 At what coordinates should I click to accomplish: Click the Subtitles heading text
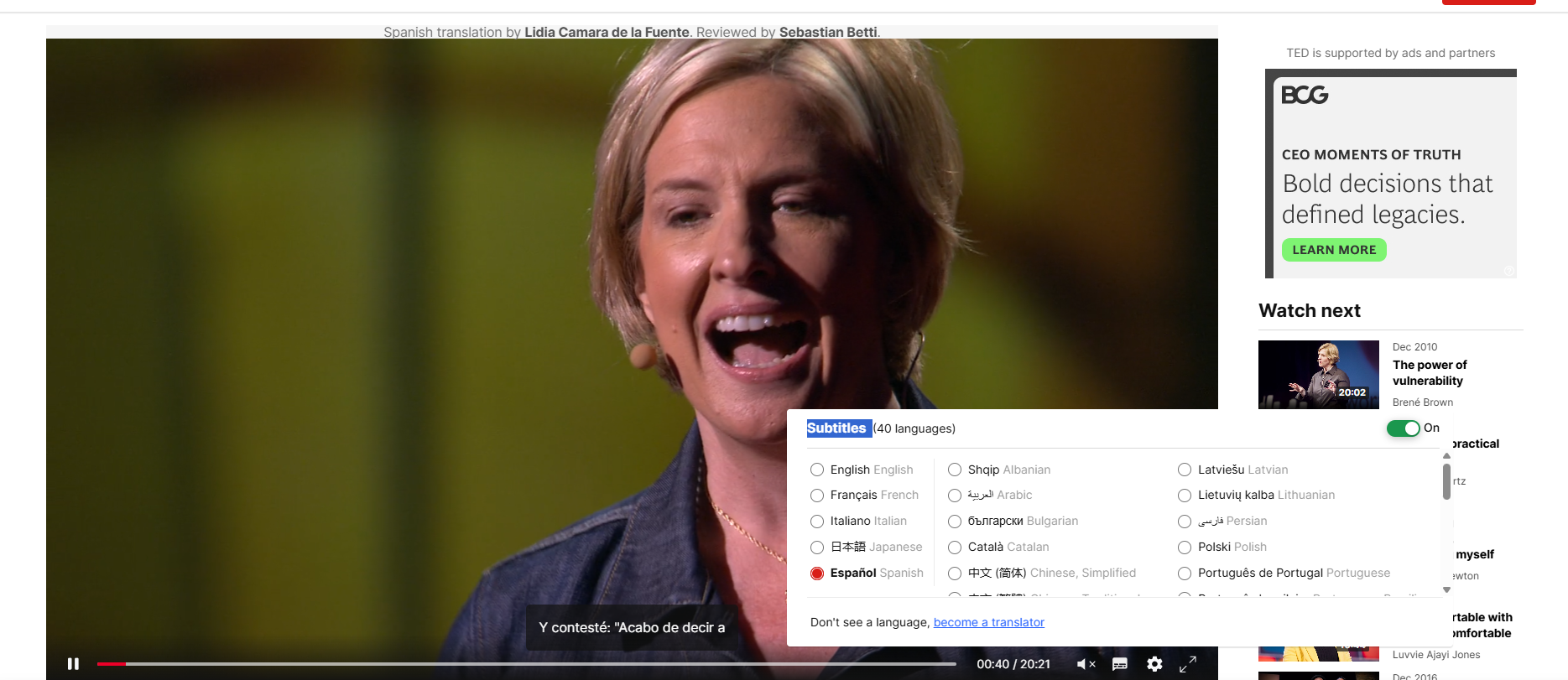click(836, 428)
